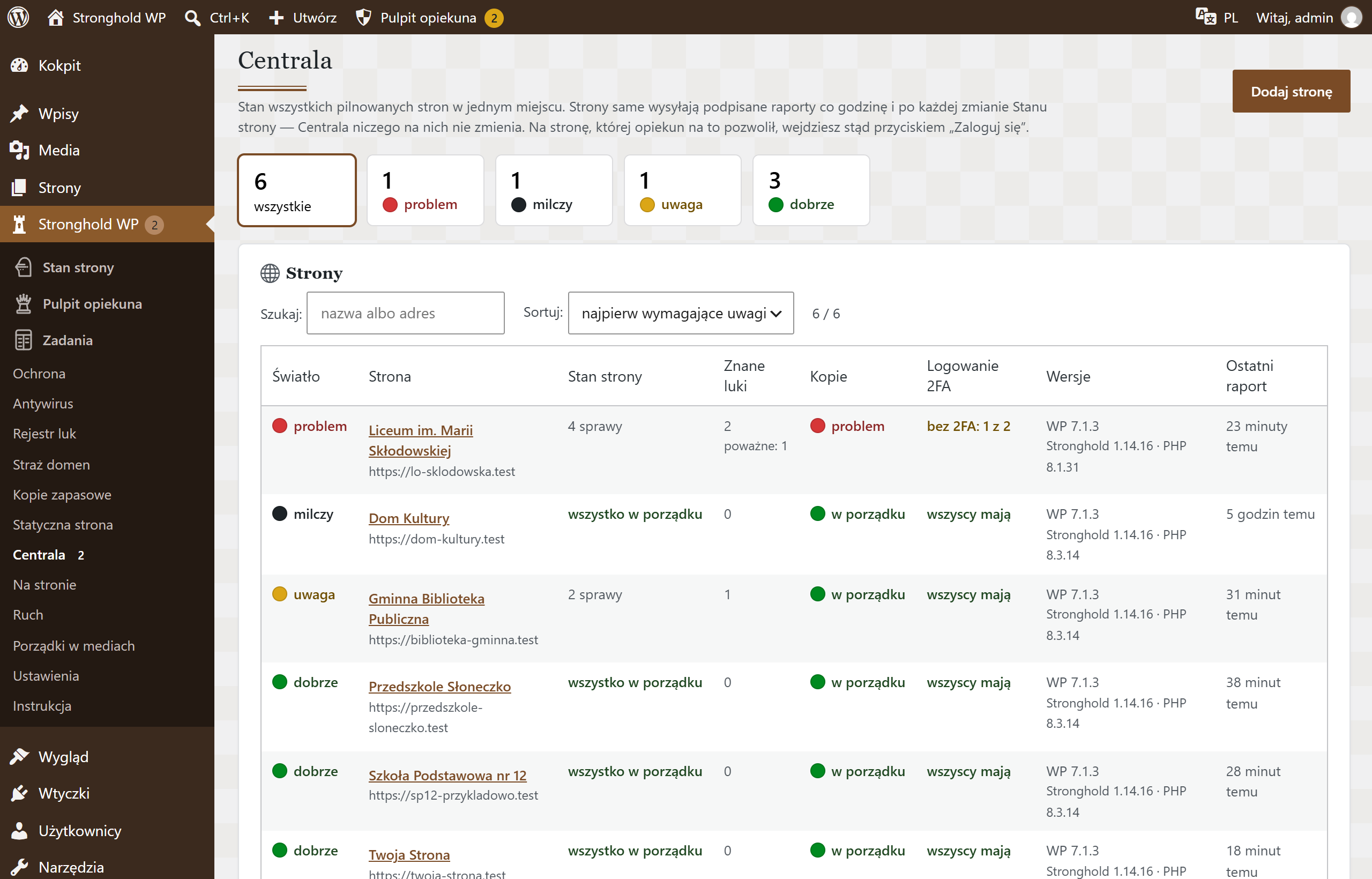Click the WordPress logo icon
The height and width of the screenshot is (879, 1372).
point(18,17)
